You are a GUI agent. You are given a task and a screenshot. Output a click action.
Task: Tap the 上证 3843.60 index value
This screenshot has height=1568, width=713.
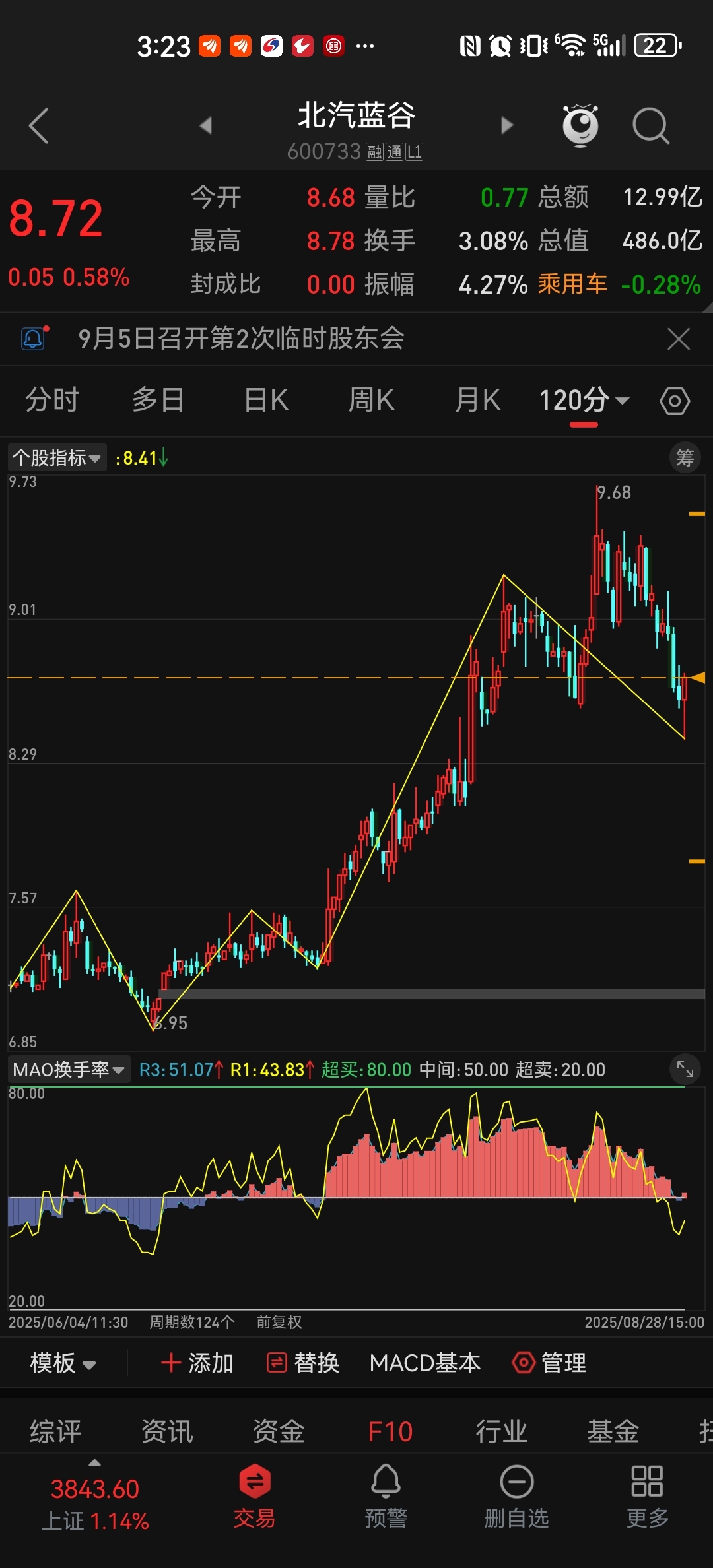(95, 1489)
